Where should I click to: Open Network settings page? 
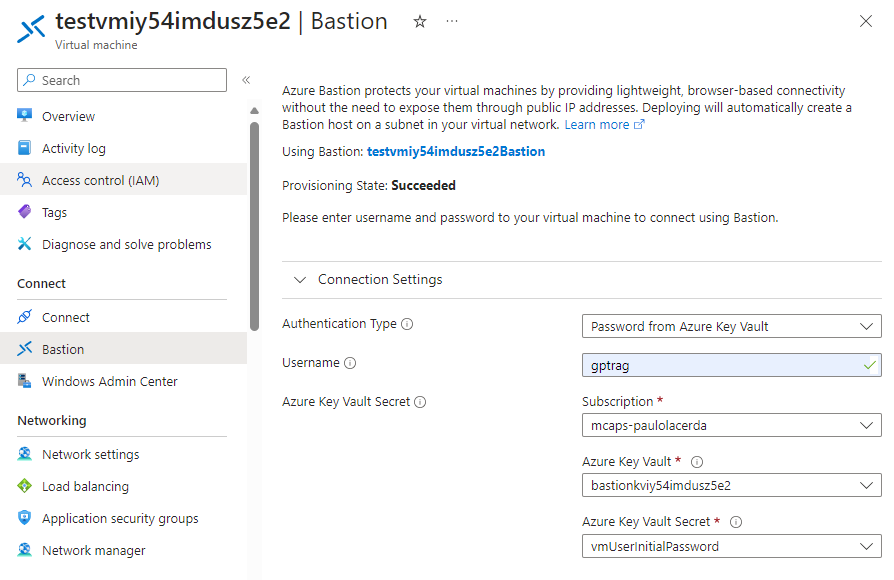123,454
